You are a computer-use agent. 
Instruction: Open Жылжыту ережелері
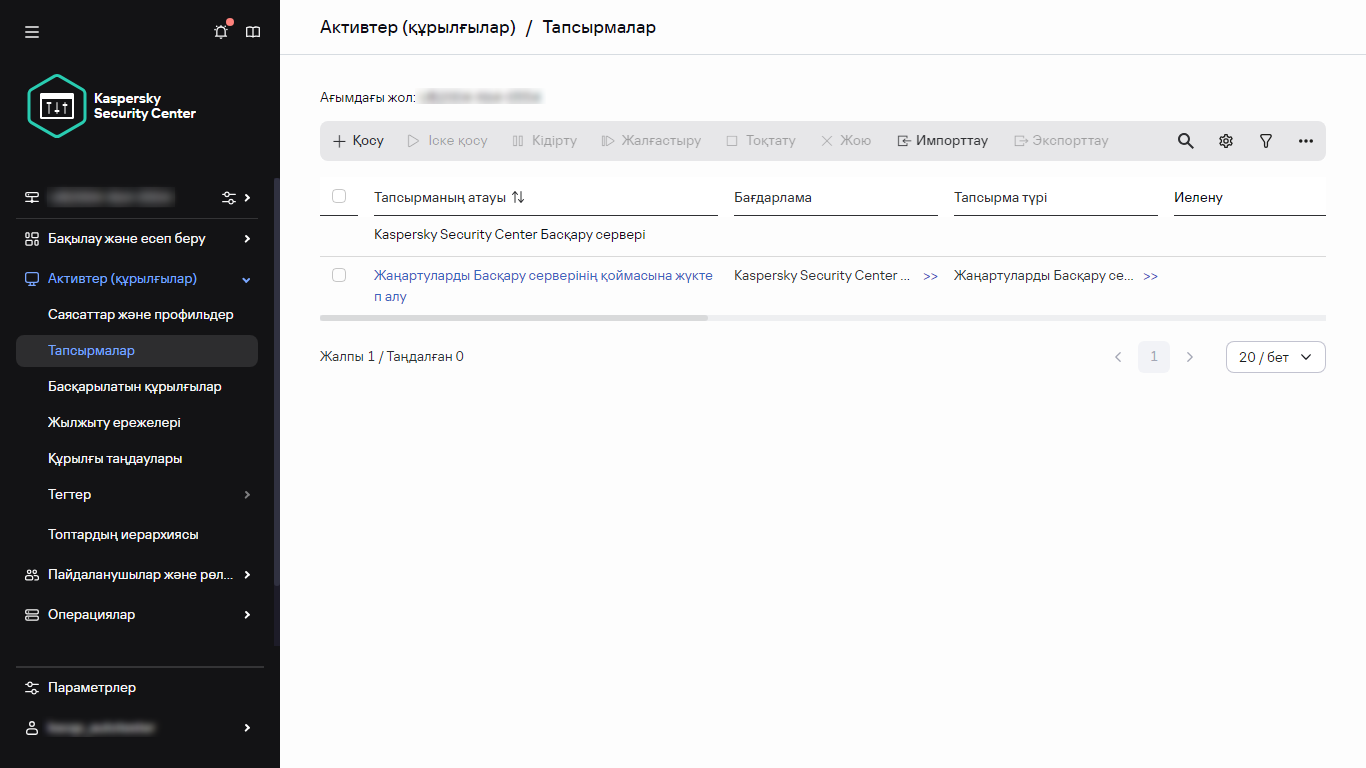coord(115,423)
